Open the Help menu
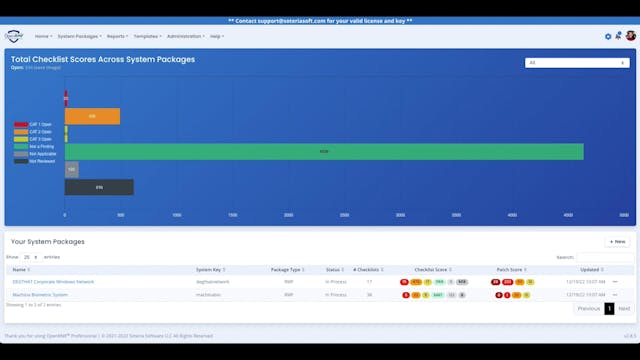This screenshot has height=360, width=640. click(217, 36)
